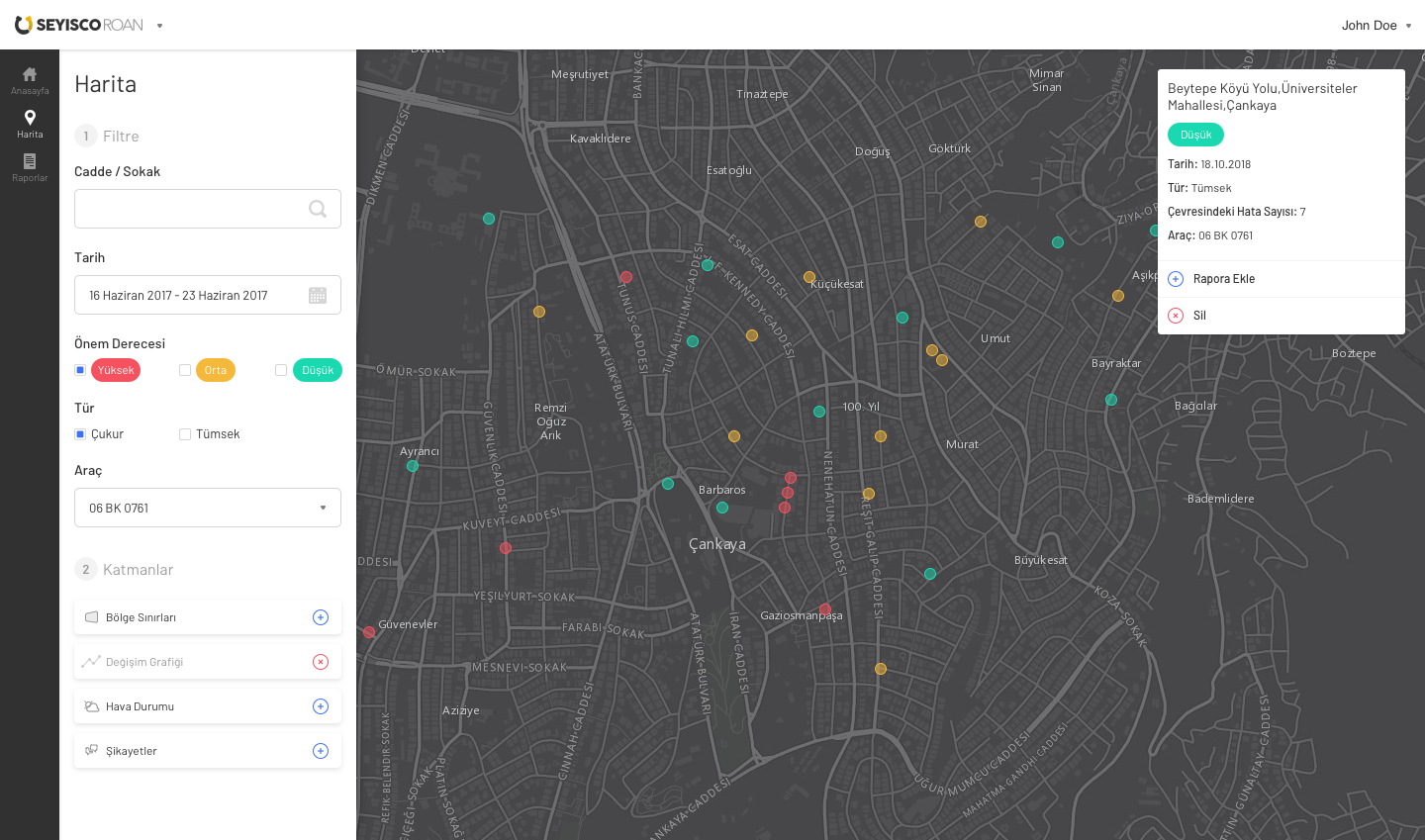
Task: Focus the Cadde / Sokak search input
Action: (208, 209)
